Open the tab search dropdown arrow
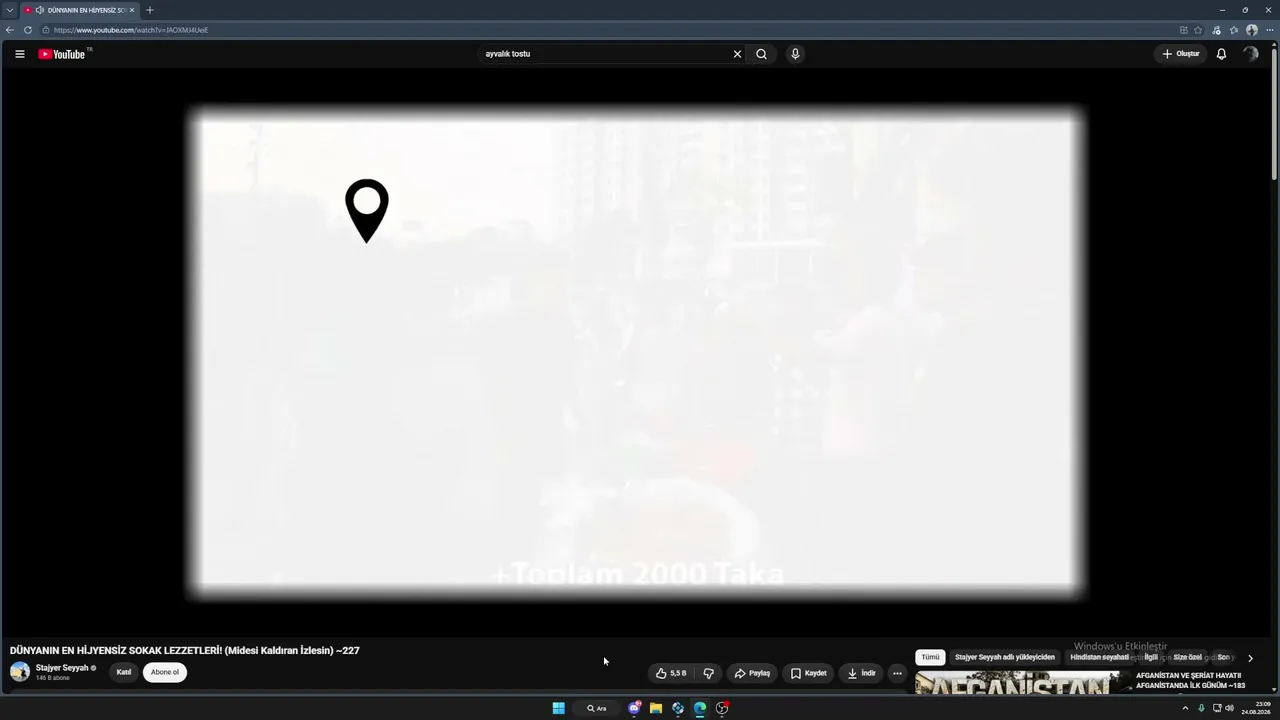The height and width of the screenshot is (720, 1280). [10, 10]
